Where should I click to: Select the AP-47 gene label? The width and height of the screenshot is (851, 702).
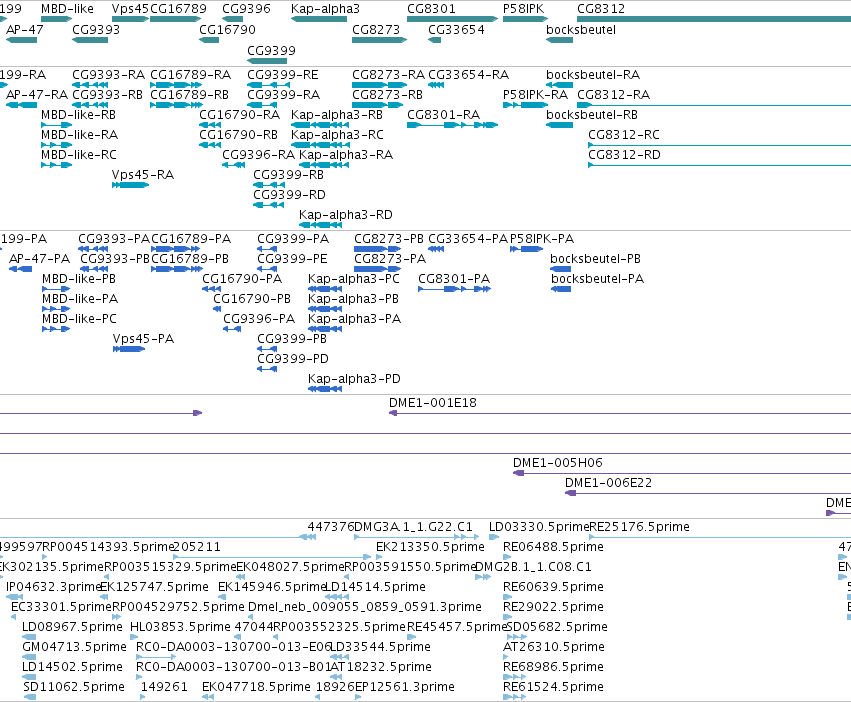(x=24, y=29)
